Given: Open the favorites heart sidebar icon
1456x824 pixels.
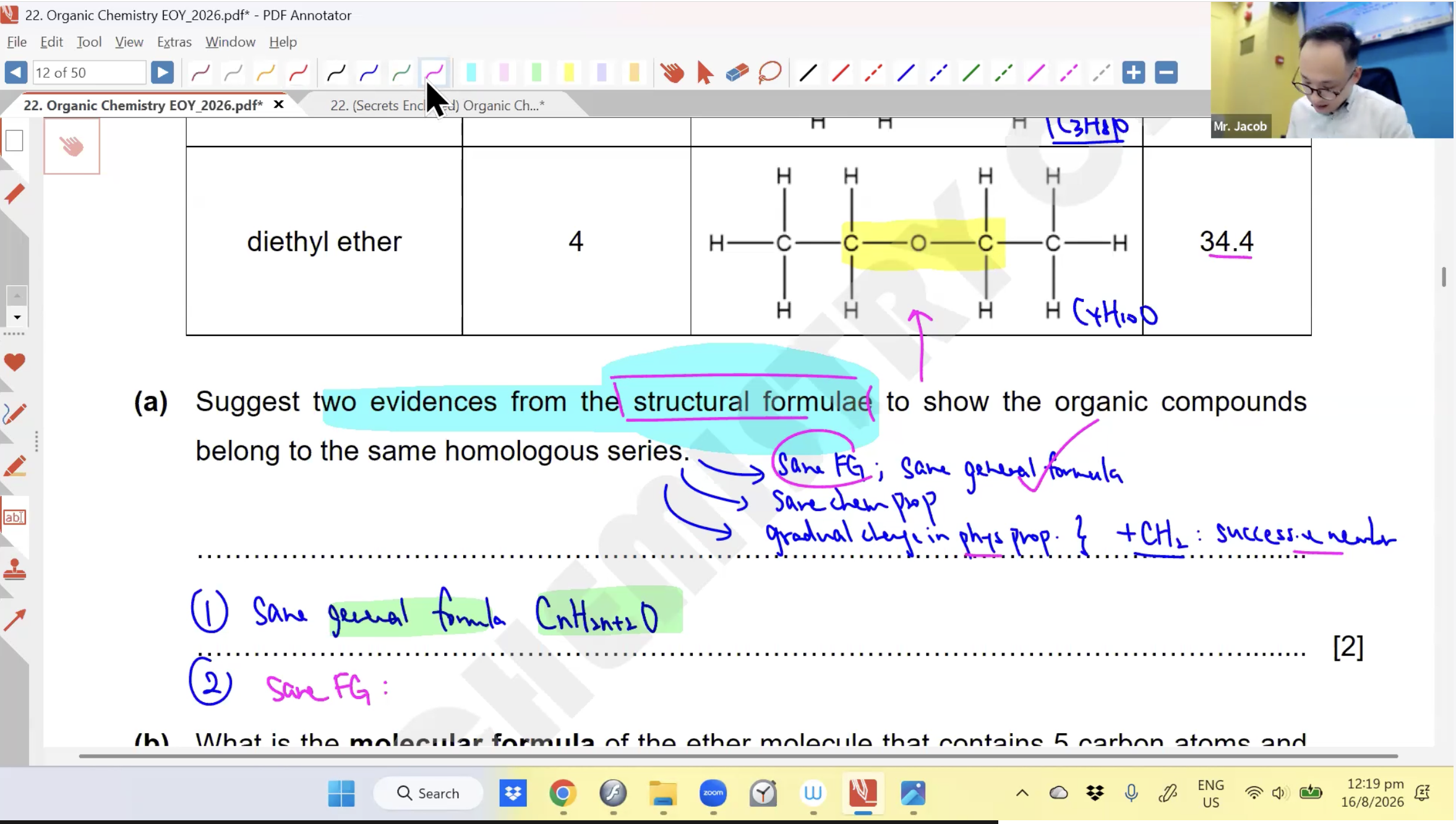Looking at the screenshot, I should [x=14, y=362].
